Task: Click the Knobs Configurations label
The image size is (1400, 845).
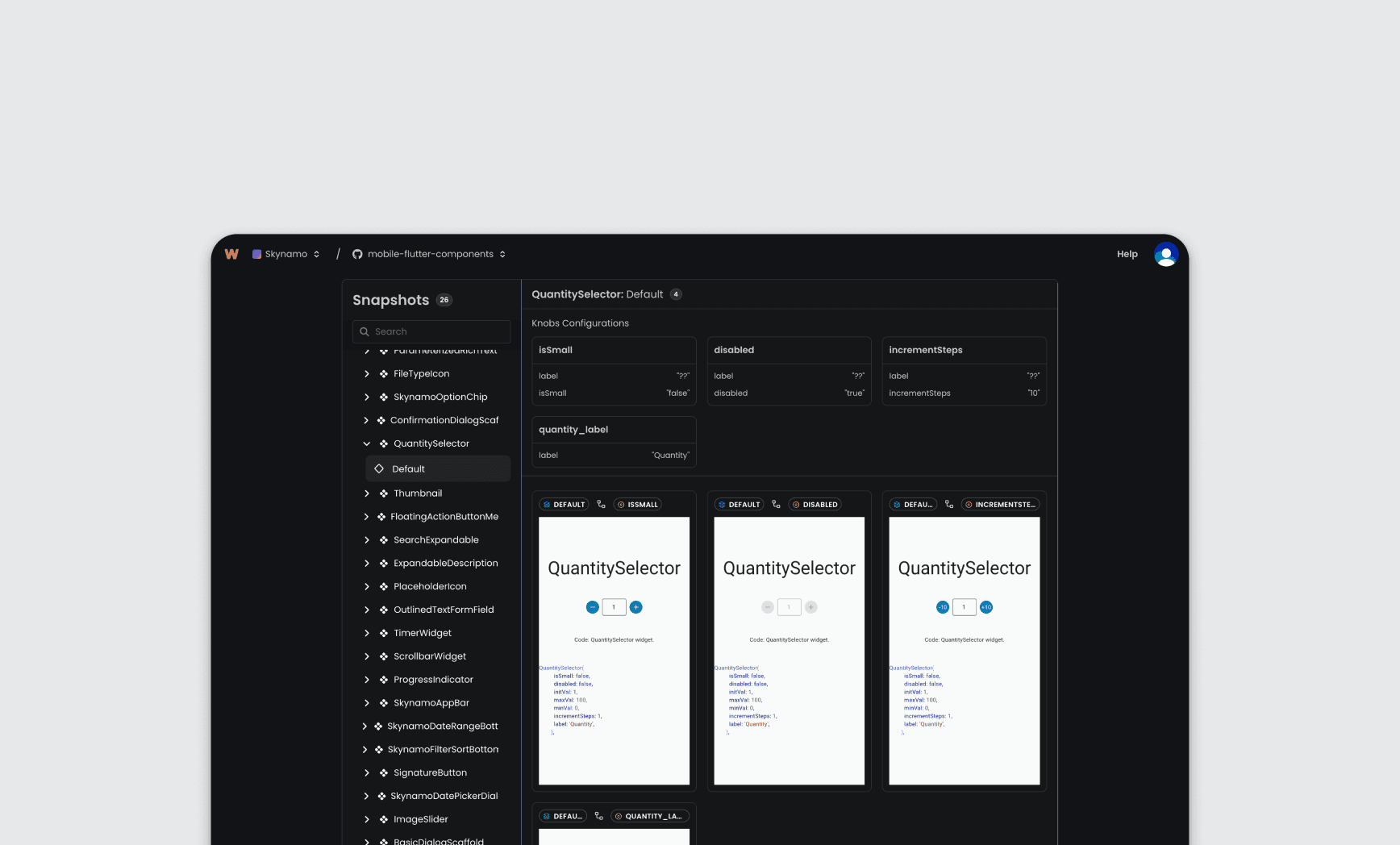Action: pos(580,323)
